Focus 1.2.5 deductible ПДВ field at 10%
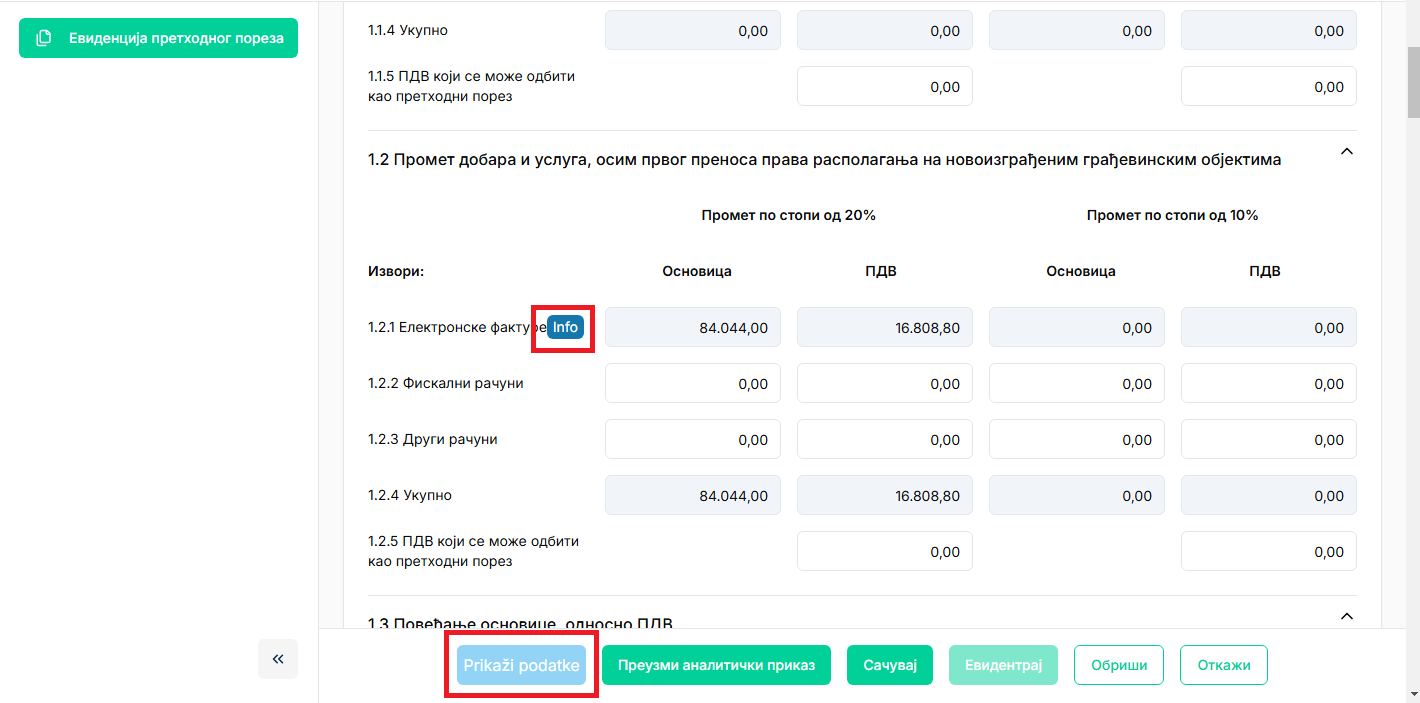This screenshot has height=703, width=1420. click(x=1268, y=552)
